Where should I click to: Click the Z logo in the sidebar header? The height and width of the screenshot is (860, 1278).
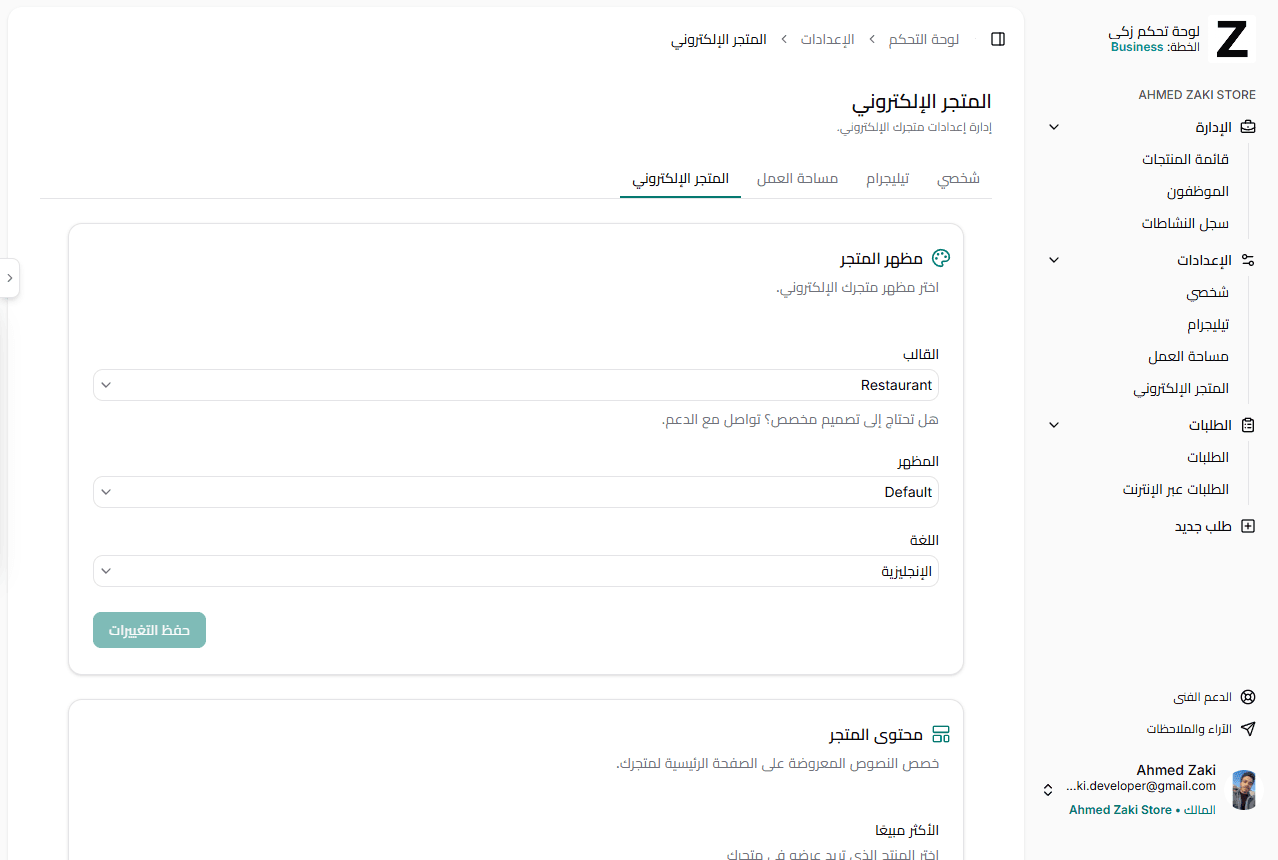(1232, 39)
